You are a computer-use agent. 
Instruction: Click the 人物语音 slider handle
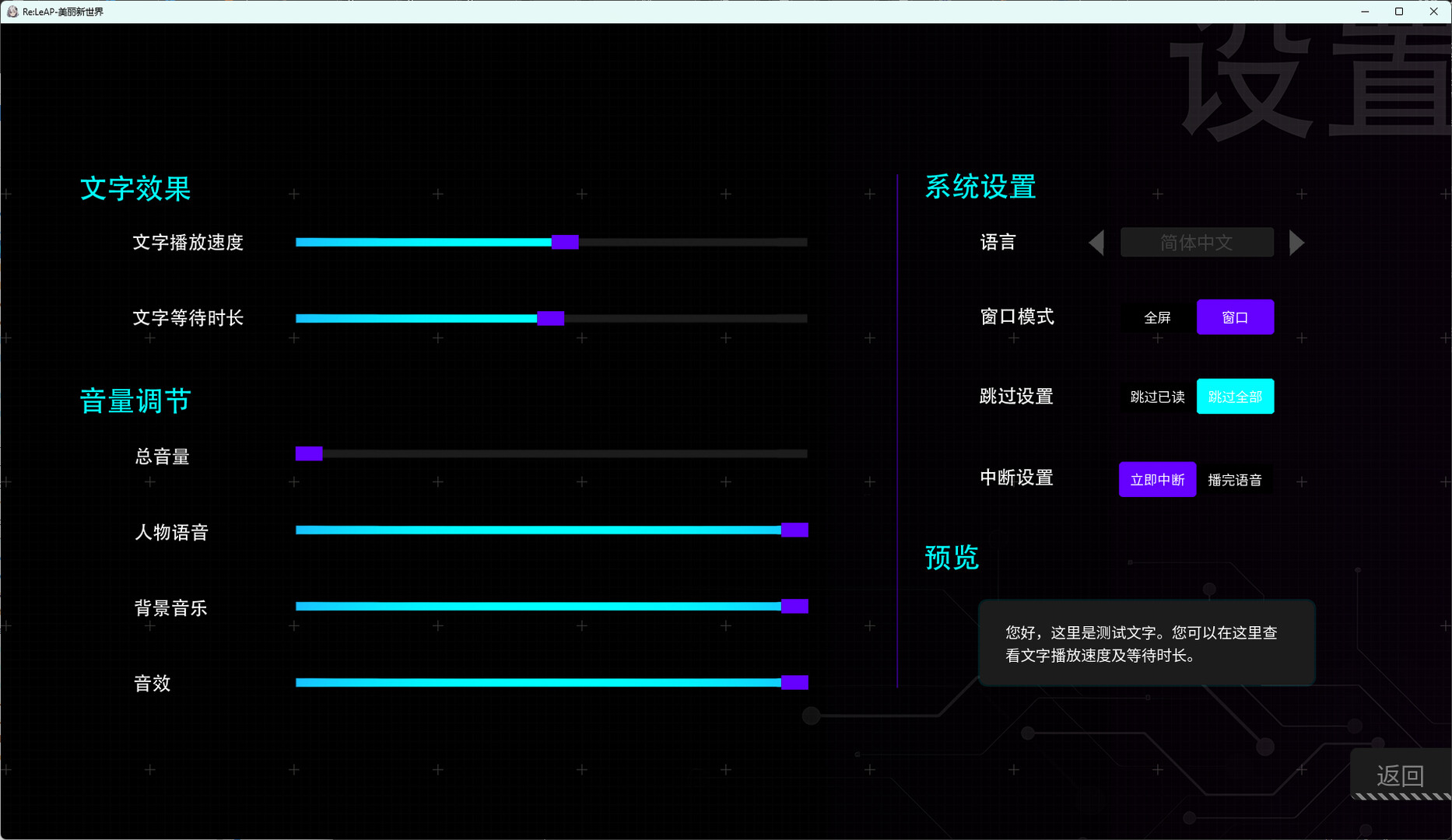point(794,530)
